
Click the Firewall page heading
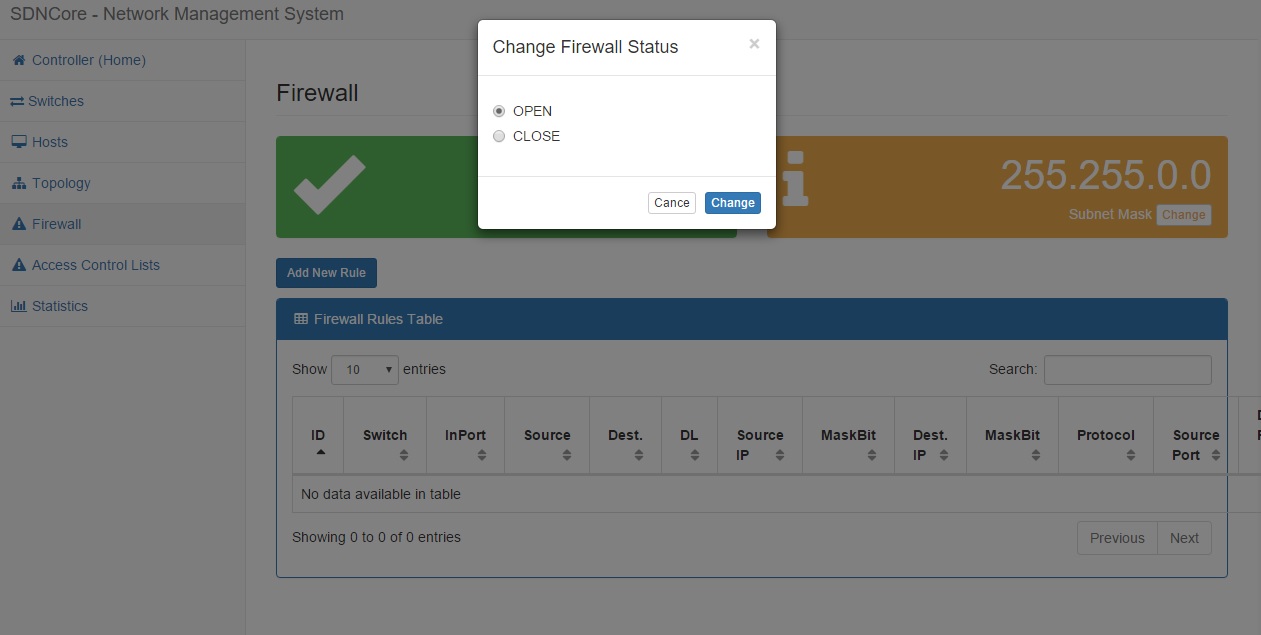[317, 93]
